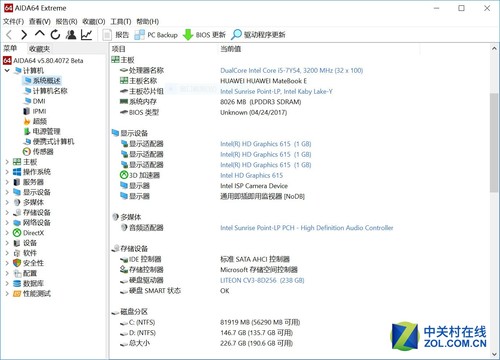
Task: Select the 软件 tree item
Action: [x=25, y=253]
